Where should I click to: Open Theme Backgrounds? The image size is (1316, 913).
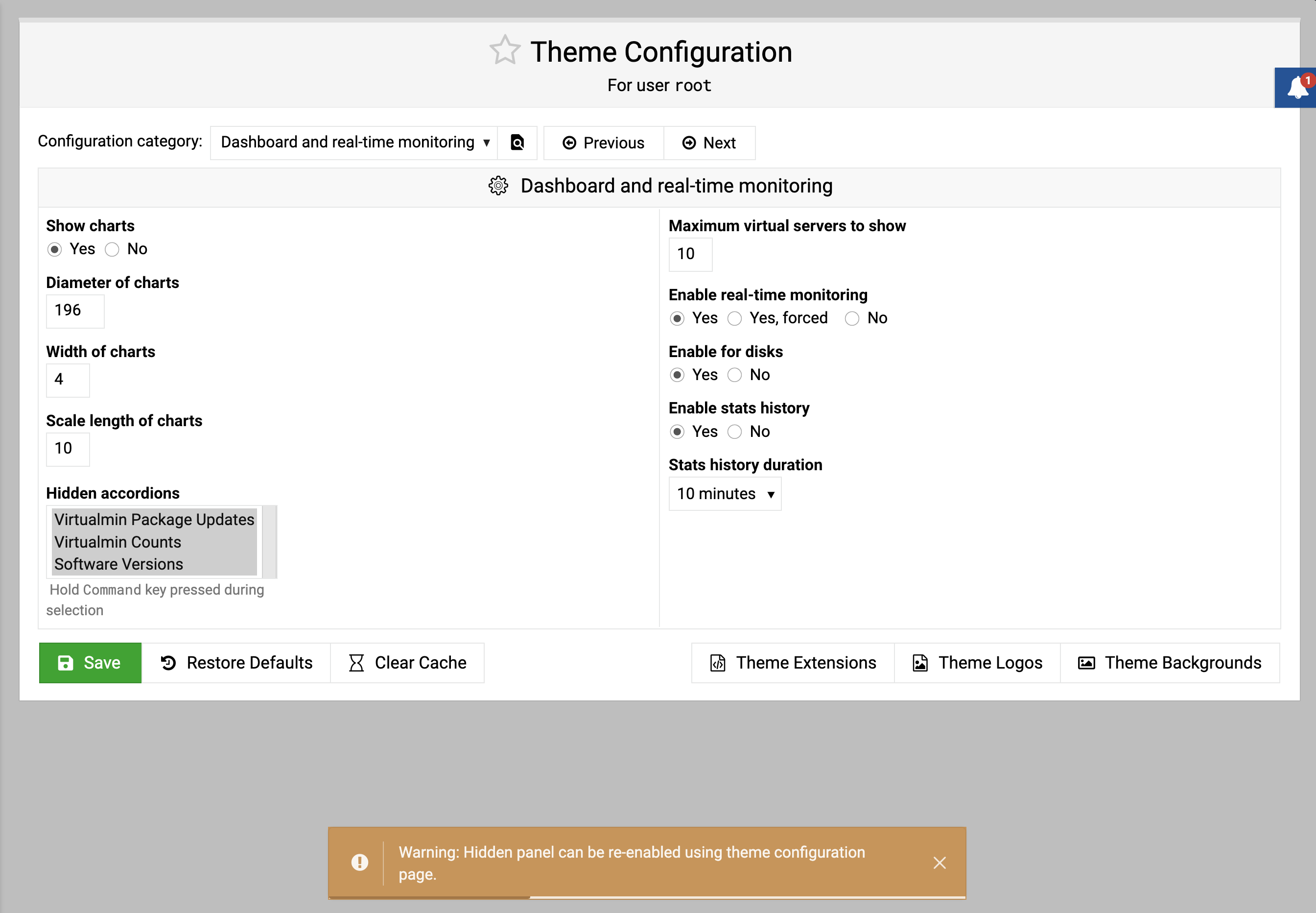(1170, 663)
